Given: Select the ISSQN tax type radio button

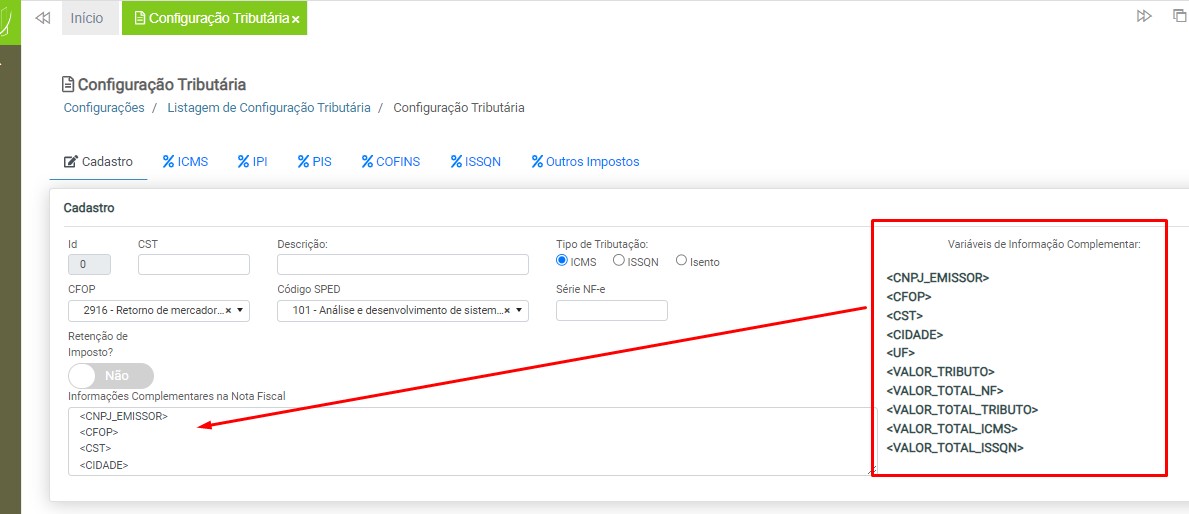Looking at the screenshot, I should coord(619,261).
